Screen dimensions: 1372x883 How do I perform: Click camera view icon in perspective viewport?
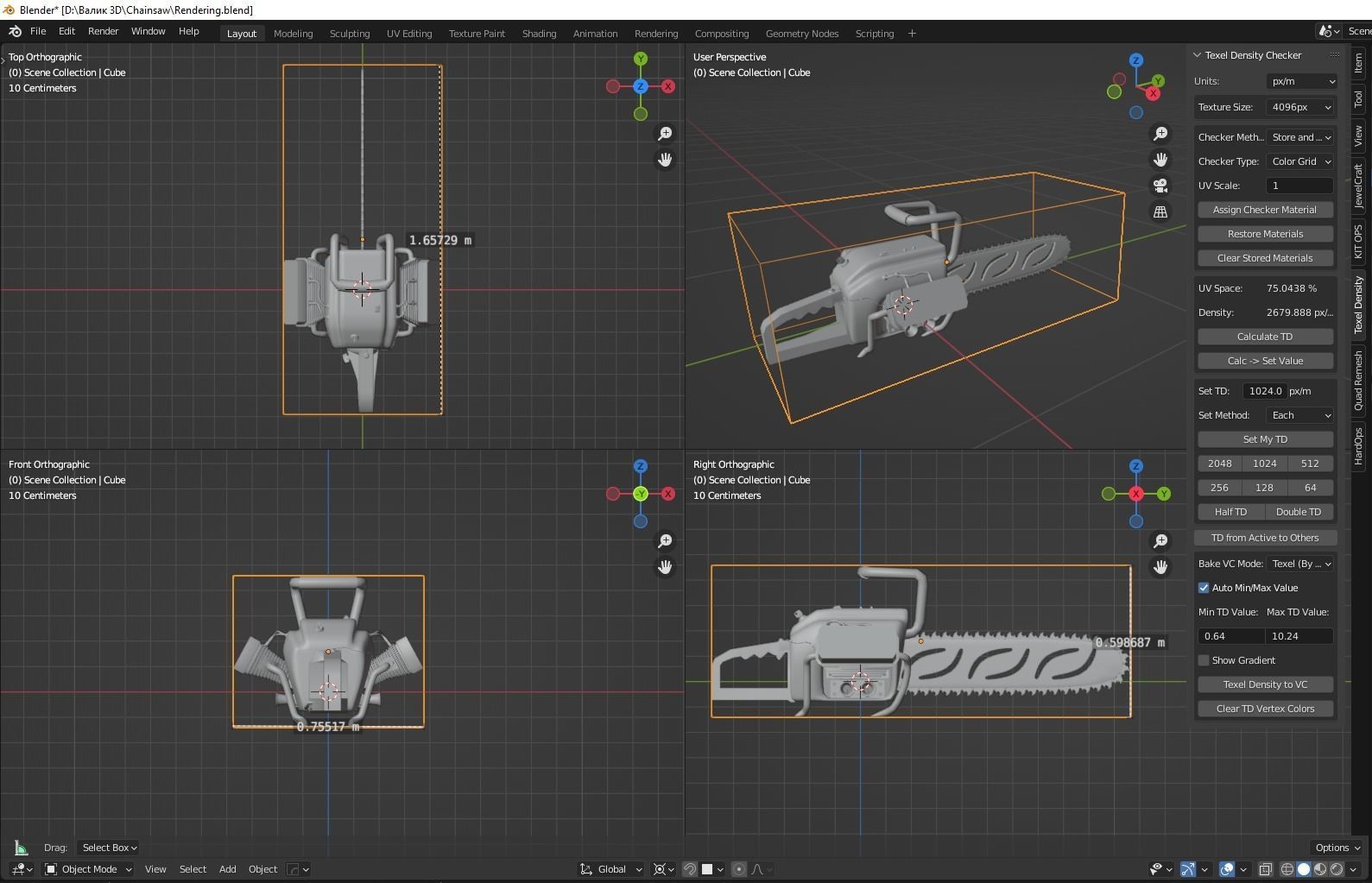(x=1160, y=186)
